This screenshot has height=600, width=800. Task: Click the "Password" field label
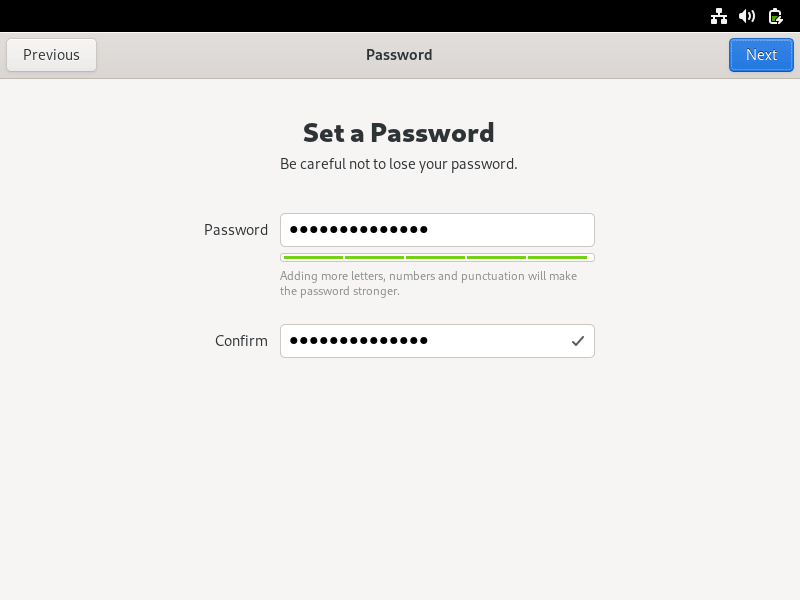coord(236,230)
